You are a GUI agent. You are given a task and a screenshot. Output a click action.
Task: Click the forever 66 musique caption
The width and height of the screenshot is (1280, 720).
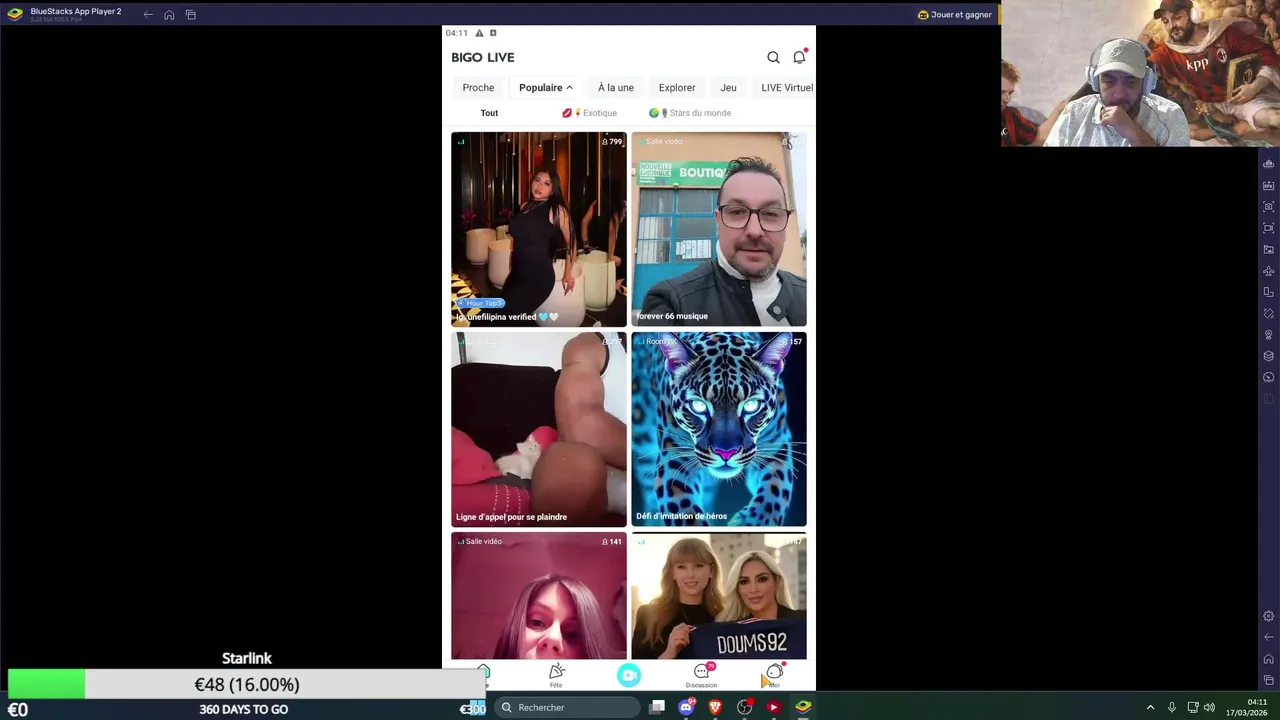tap(672, 316)
